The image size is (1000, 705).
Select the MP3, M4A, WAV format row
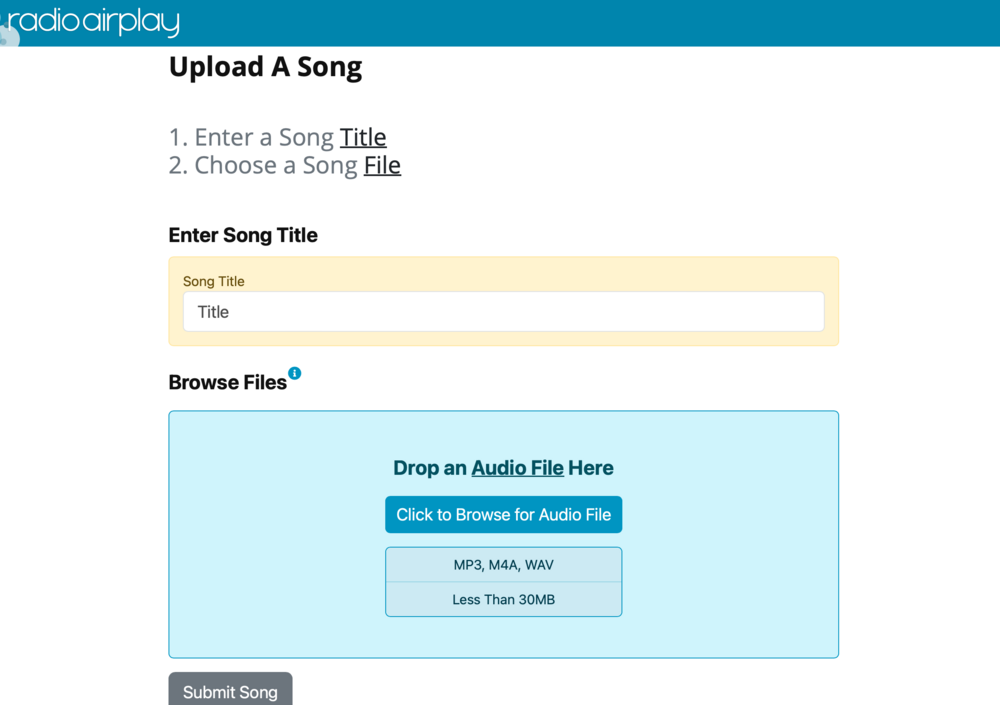point(503,565)
